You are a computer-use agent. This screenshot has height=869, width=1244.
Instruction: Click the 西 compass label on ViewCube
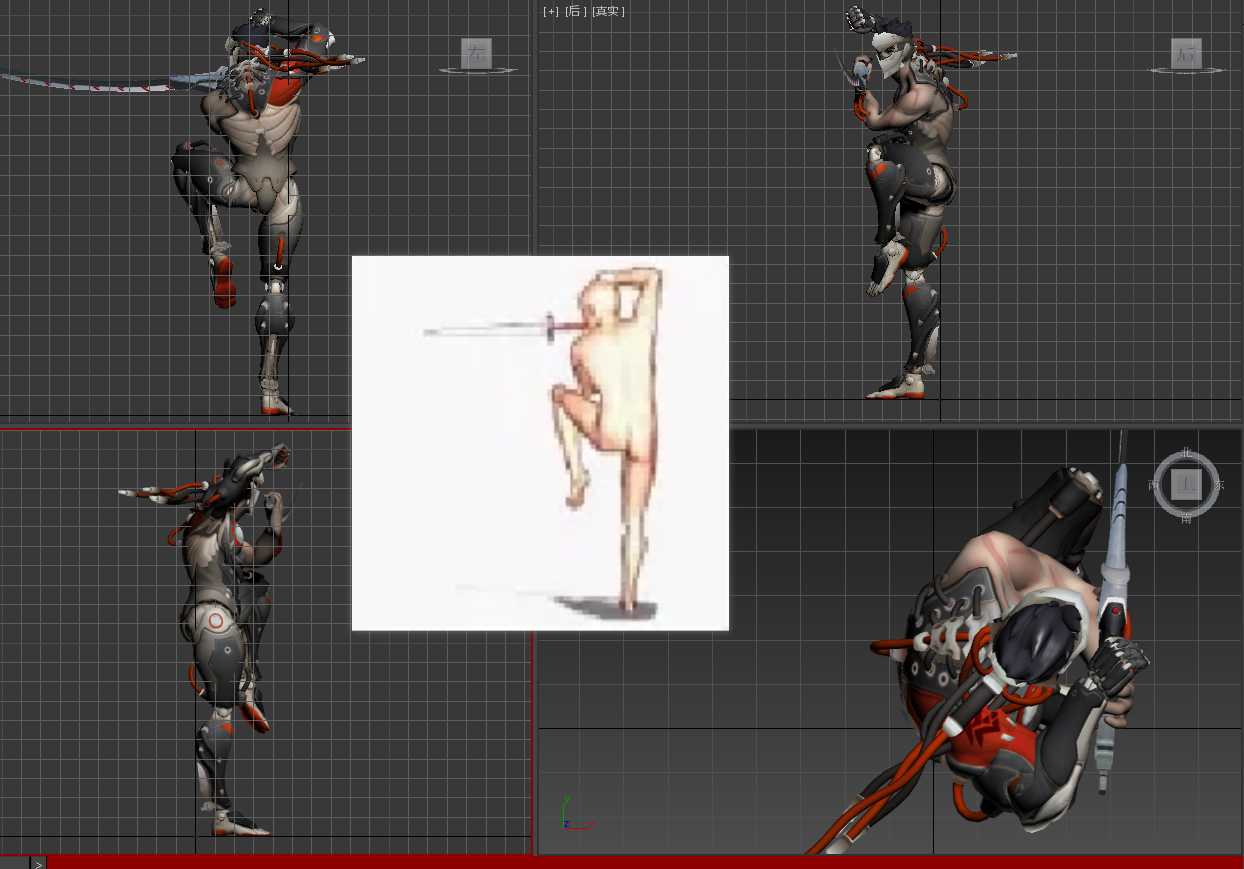coord(1154,485)
